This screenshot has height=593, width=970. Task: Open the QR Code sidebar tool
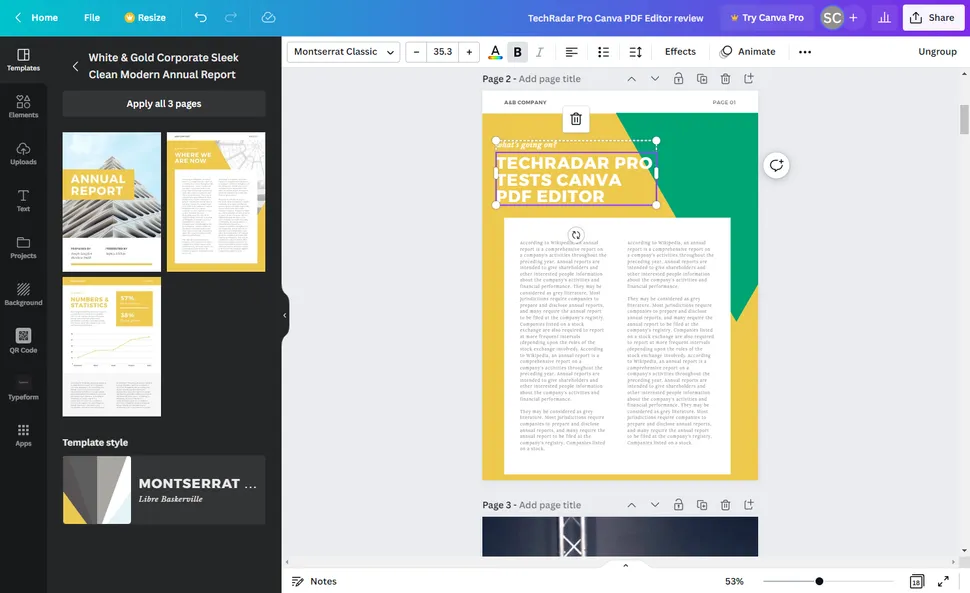23,341
